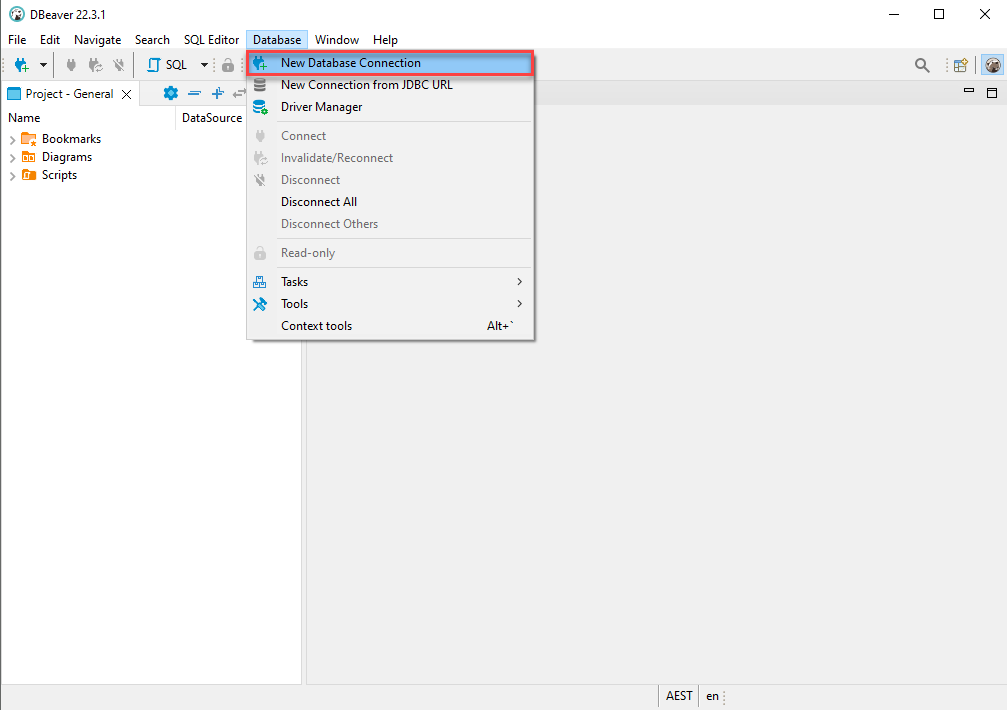The image size is (1007, 710).
Task: Open the SQL button dropdown arrow
Action: pyautogui.click(x=204, y=65)
